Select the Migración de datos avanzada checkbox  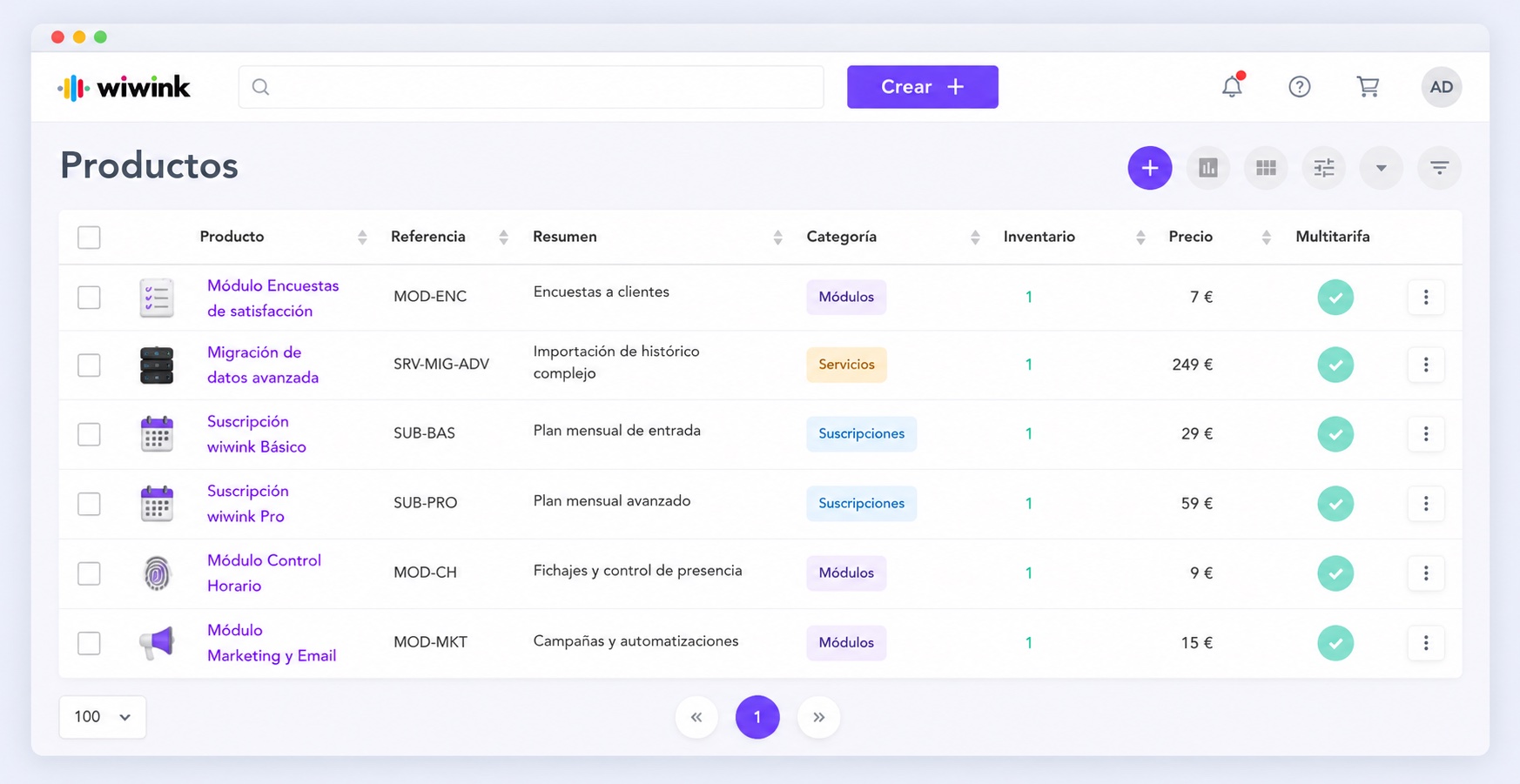coord(89,365)
